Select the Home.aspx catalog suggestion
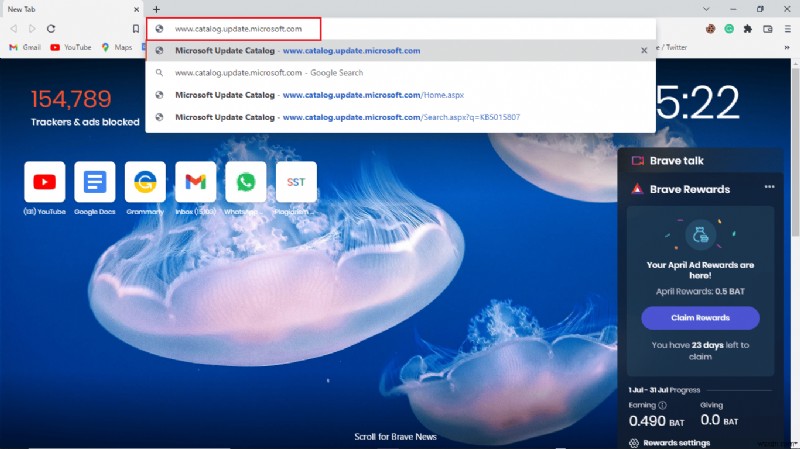Screen dimensions: 800x449 click(401, 95)
